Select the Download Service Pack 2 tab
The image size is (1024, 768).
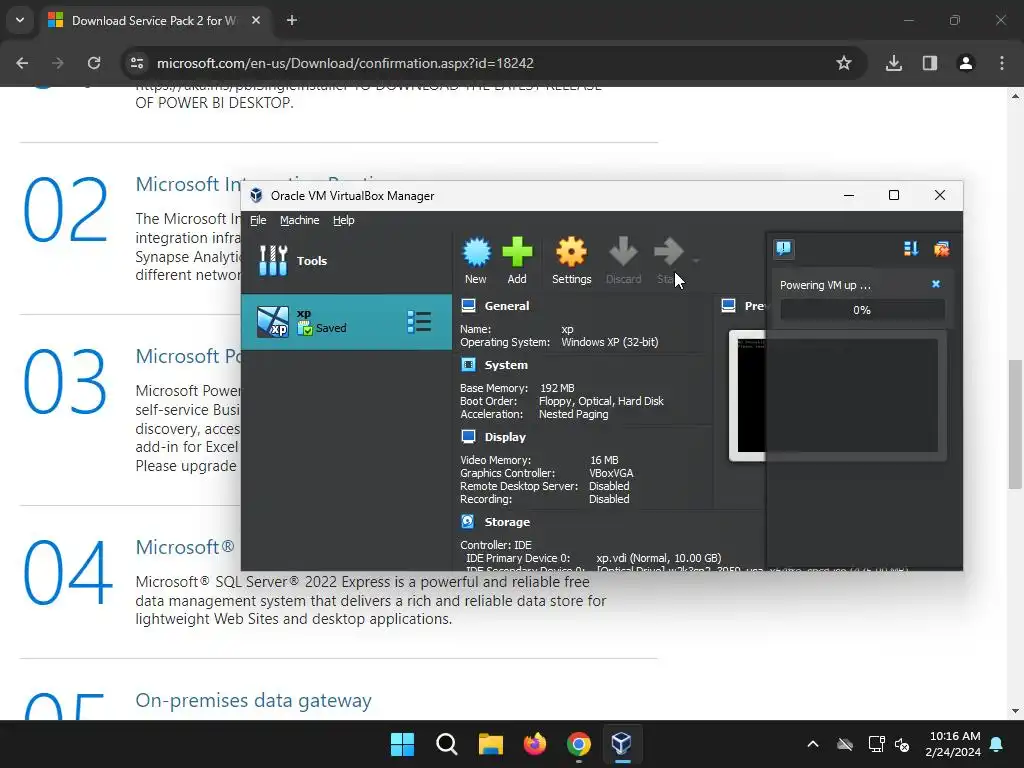155,21
